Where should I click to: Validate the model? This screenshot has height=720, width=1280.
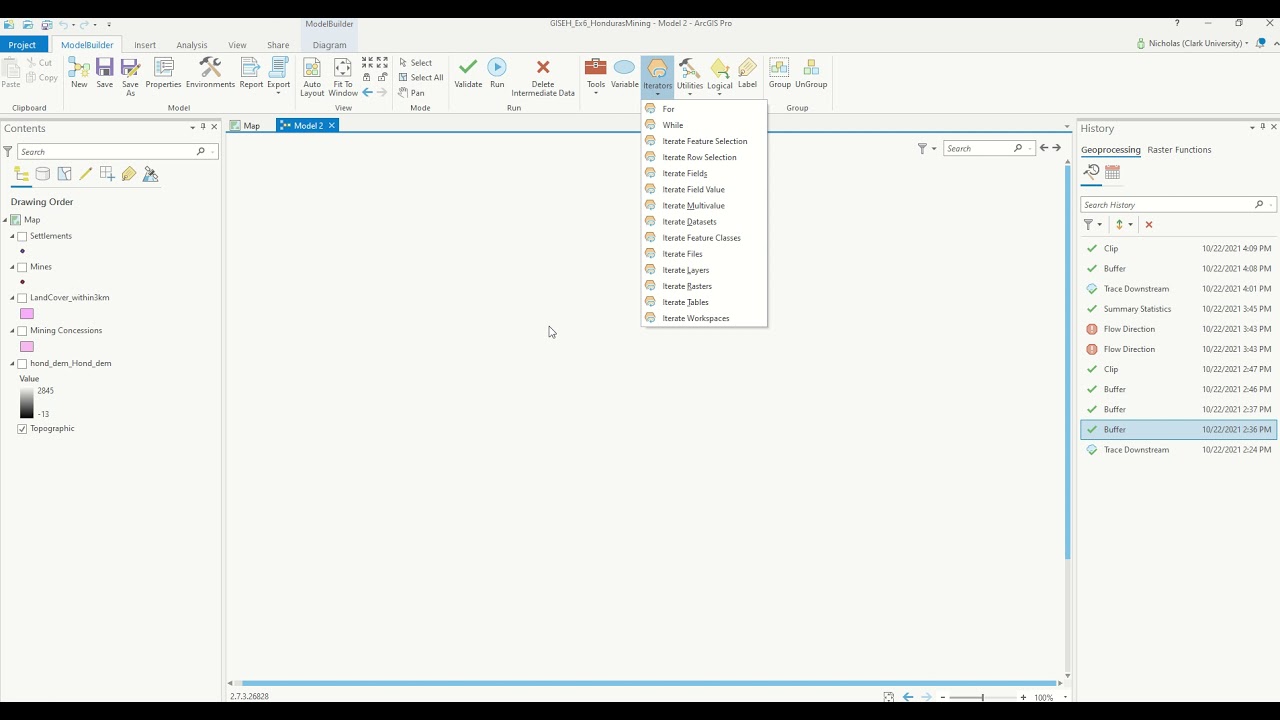point(468,73)
